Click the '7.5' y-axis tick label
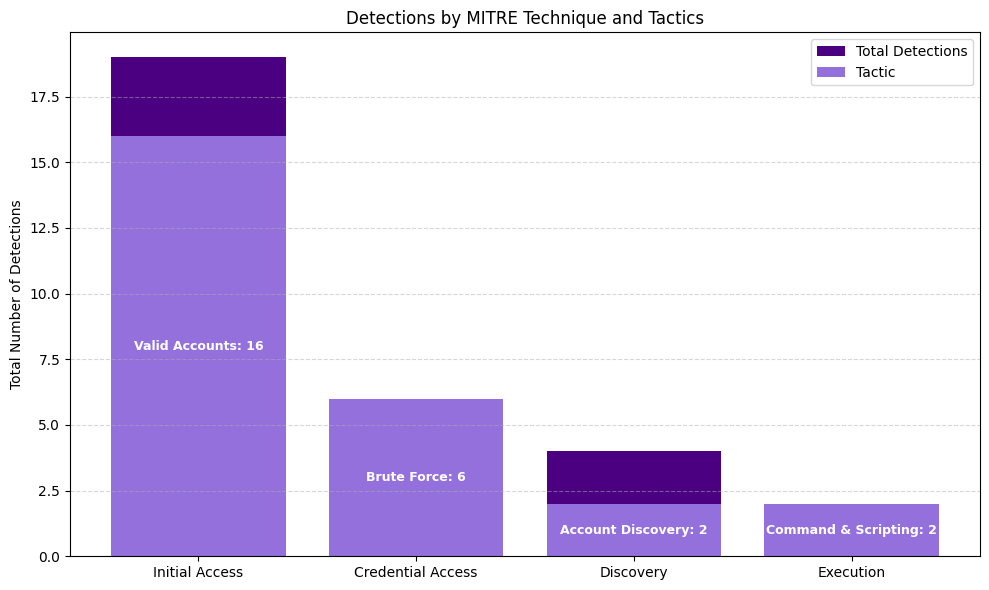This screenshot has width=989, height=590. coord(50,360)
